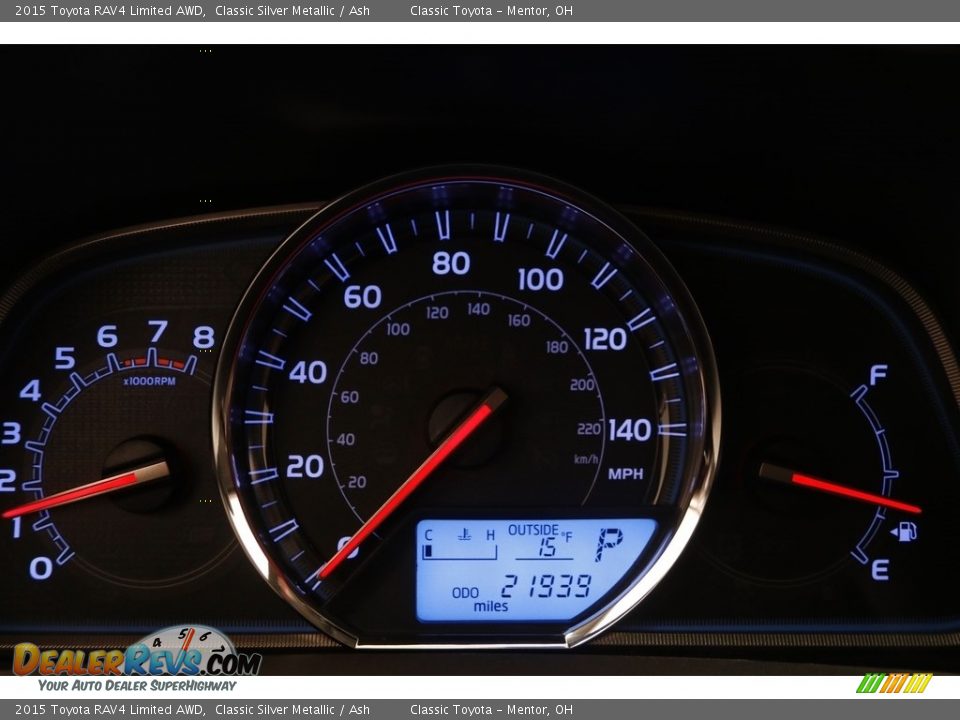Open the top '2015 Toyota RAV4 Limited AWD' title
The width and height of the screenshot is (960, 720).
pyautogui.click(x=110, y=11)
